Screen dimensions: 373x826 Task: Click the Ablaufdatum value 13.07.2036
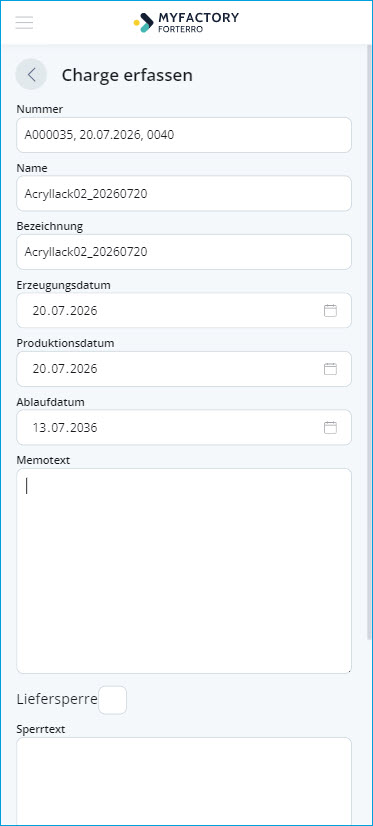tap(65, 427)
